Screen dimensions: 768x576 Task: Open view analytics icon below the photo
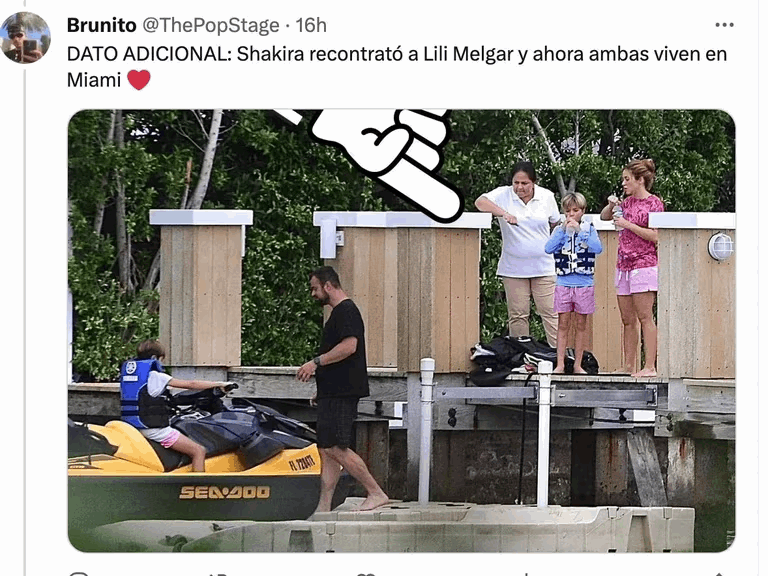pyautogui.click(x=525, y=574)
